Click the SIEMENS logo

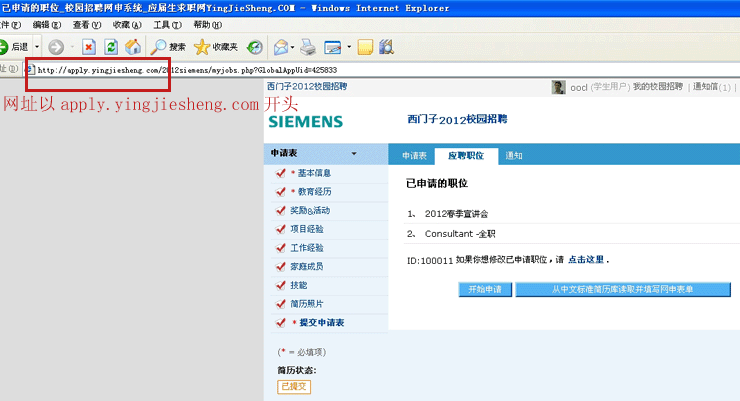point(306,122)
